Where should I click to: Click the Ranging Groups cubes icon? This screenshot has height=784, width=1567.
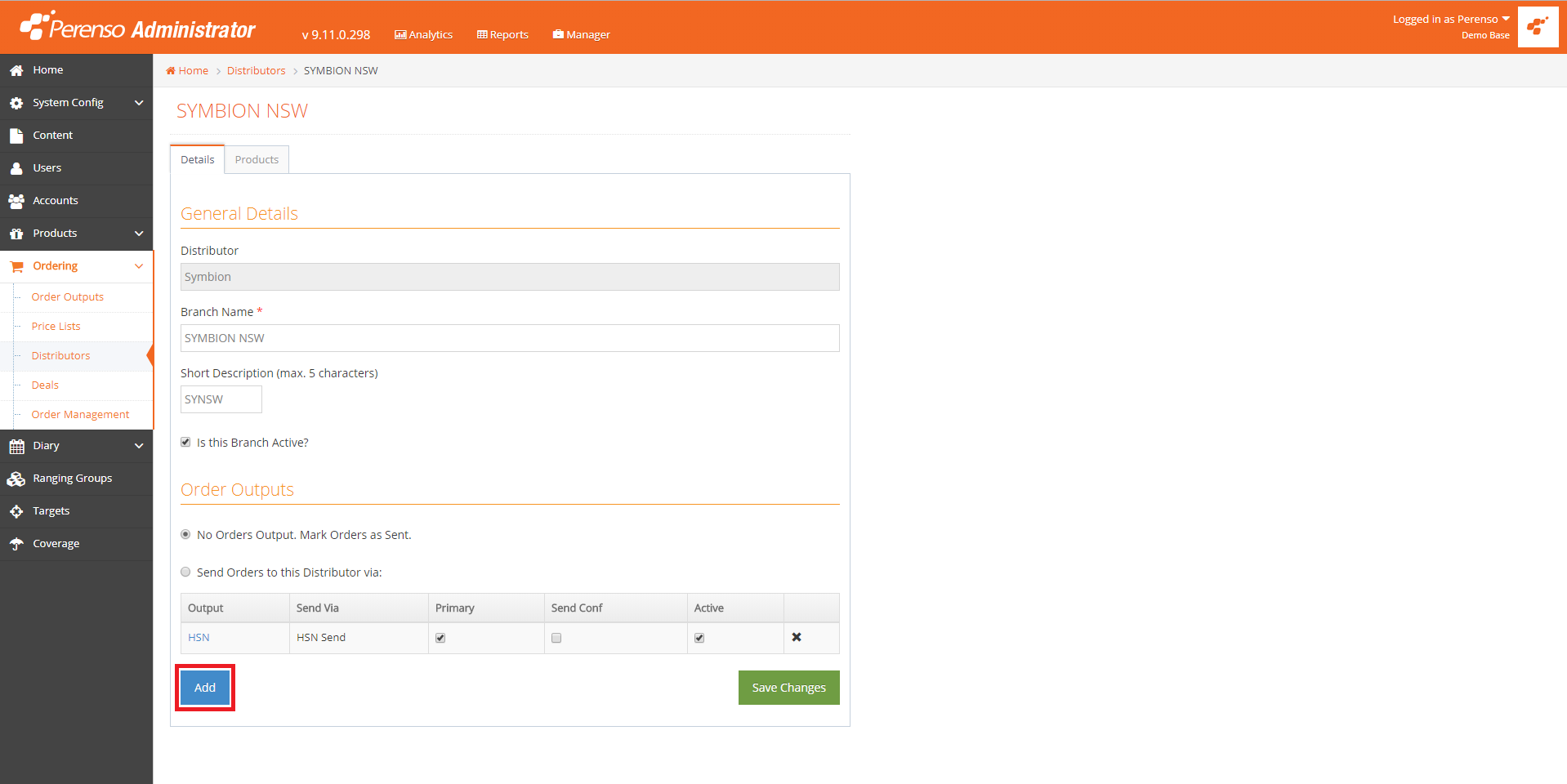pos(16,479)
